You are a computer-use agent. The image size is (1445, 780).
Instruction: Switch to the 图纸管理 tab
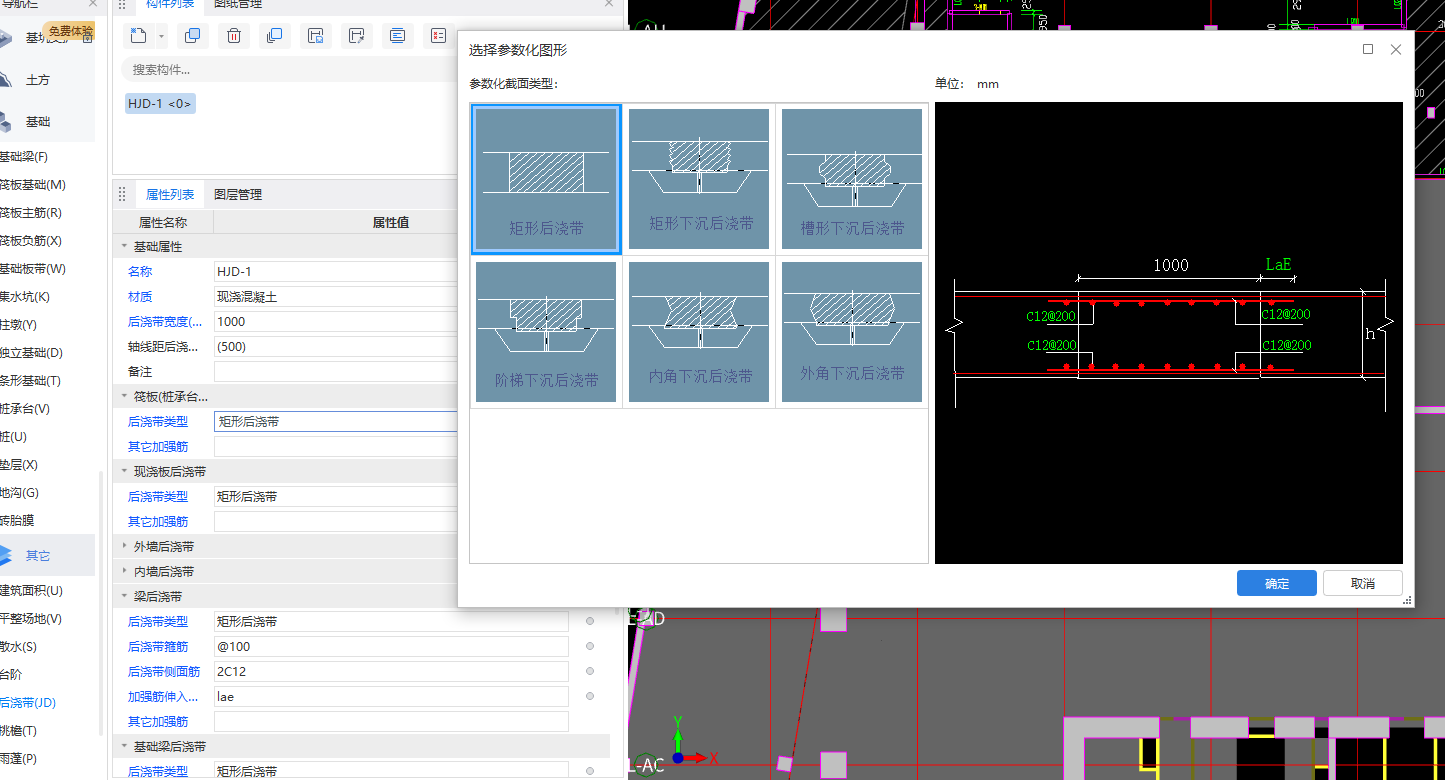[x=238, y=4]
